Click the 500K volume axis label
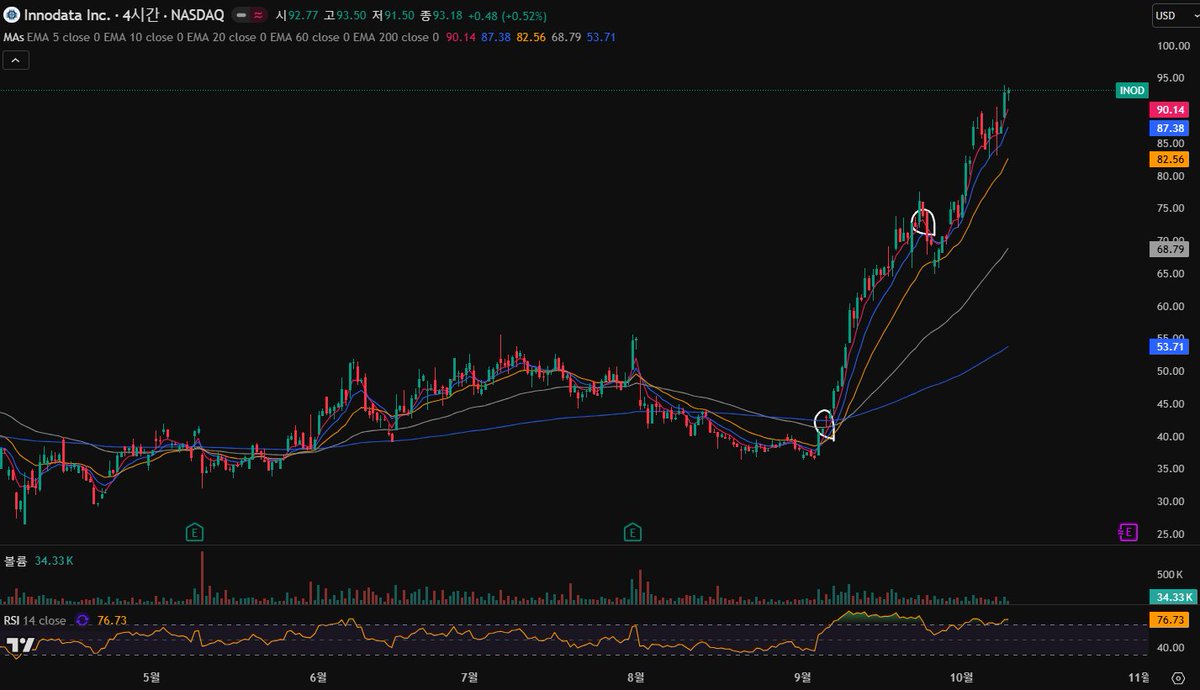 (1171, 574)
